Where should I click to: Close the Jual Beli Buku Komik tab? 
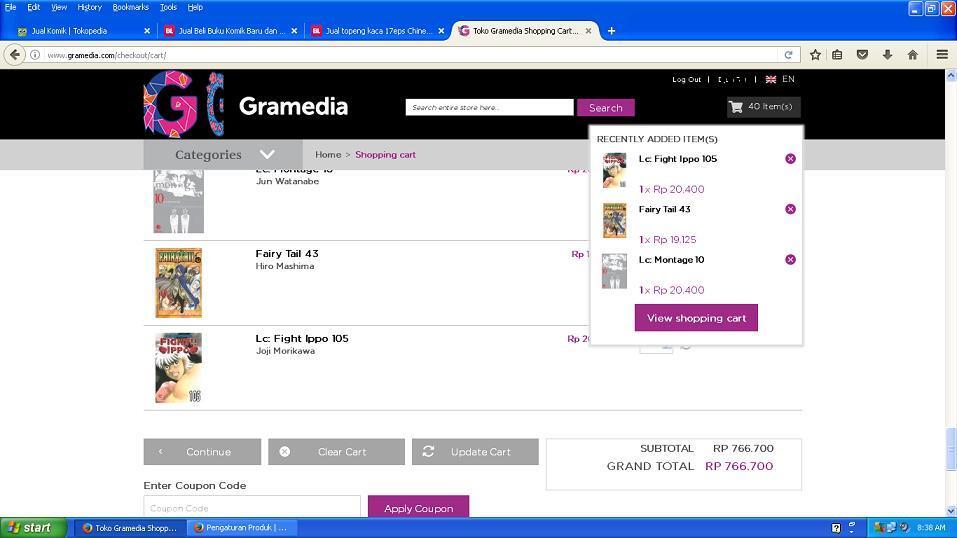(294, 31)
